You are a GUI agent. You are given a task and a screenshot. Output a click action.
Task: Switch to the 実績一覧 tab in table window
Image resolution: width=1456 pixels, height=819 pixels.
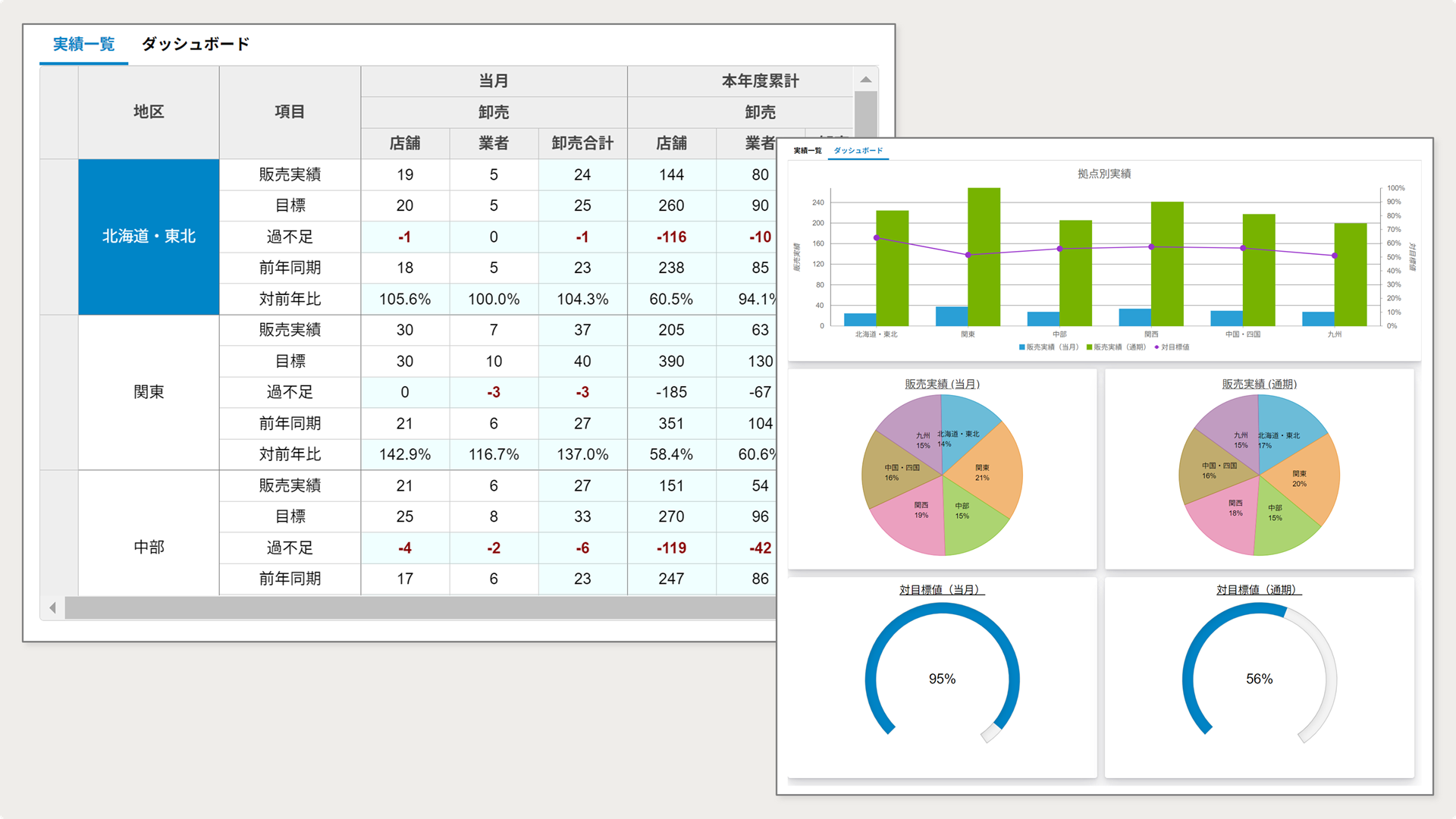(83, 44)
